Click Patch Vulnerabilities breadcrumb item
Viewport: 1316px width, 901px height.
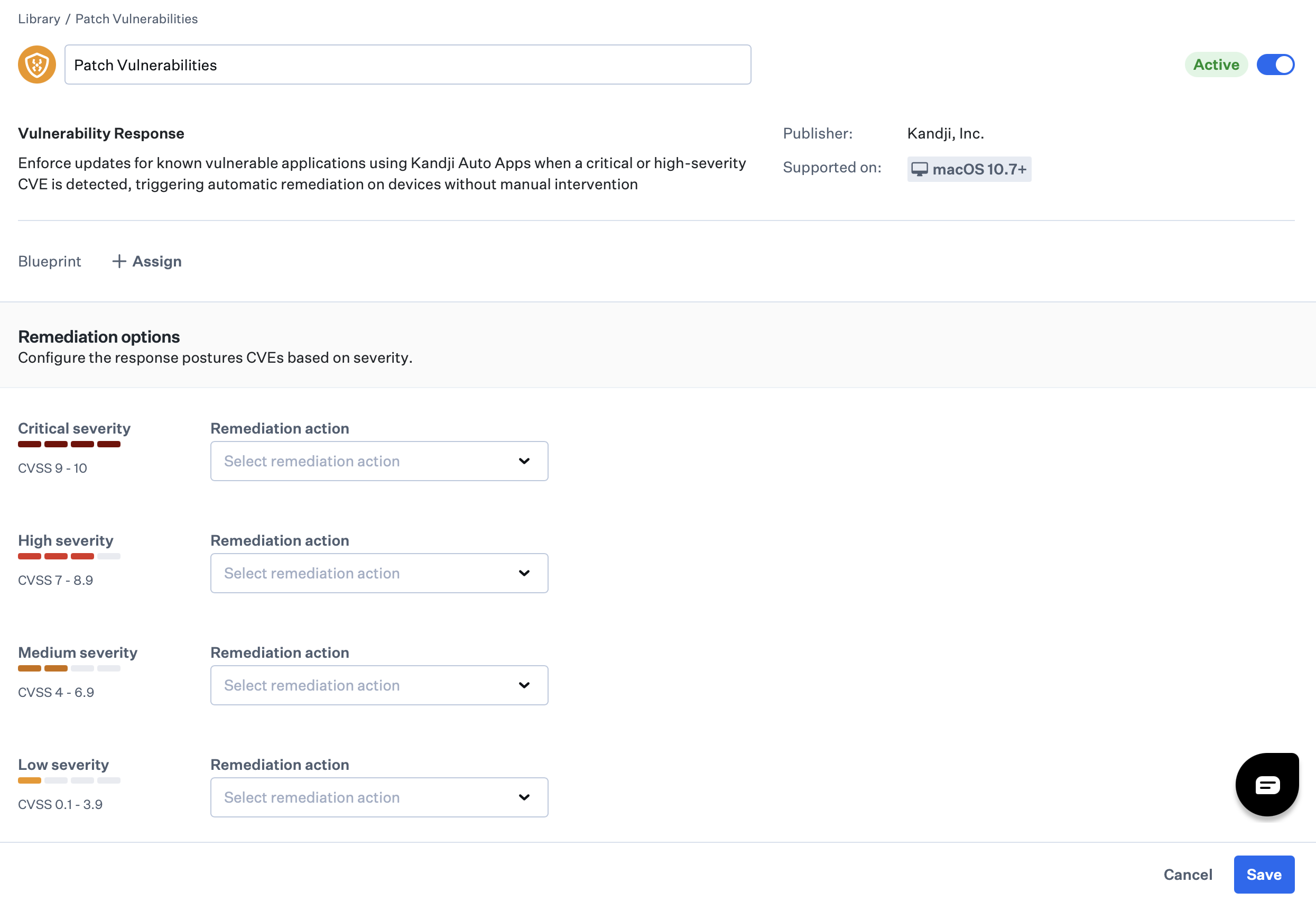(x=136, y=19)
